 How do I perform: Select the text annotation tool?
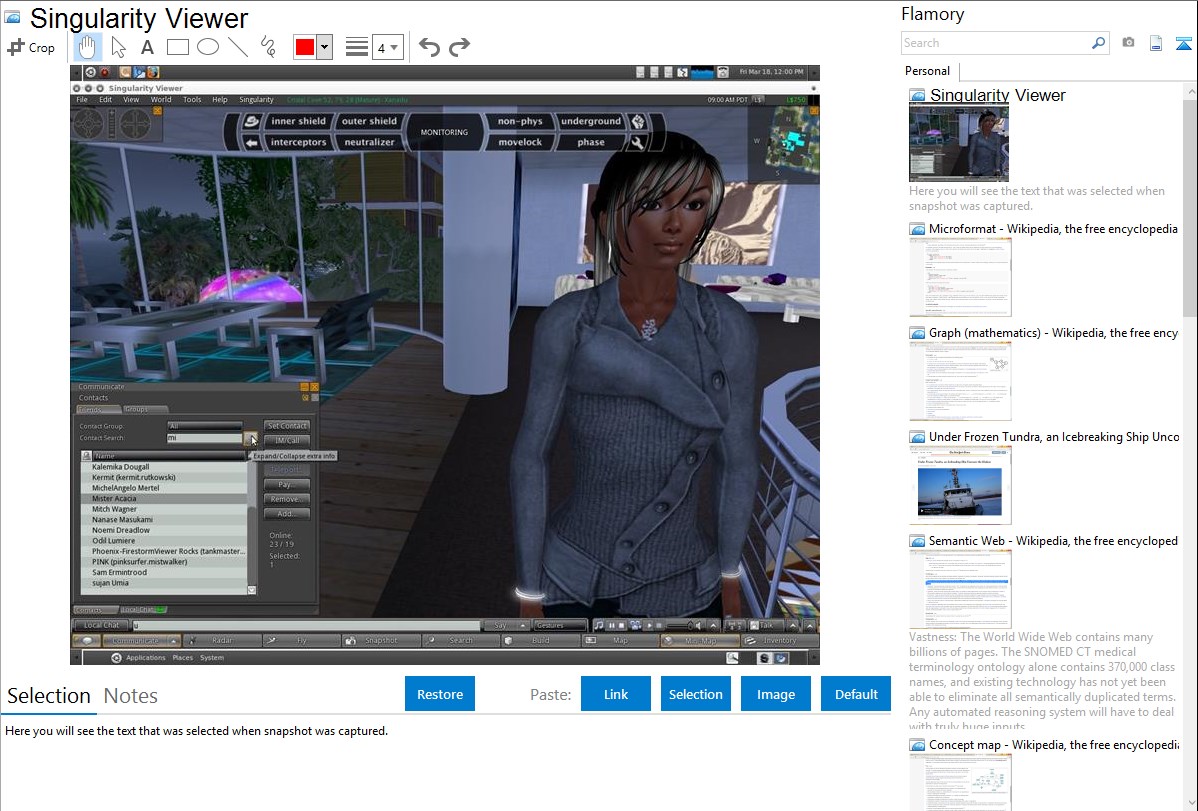(147, 47)
